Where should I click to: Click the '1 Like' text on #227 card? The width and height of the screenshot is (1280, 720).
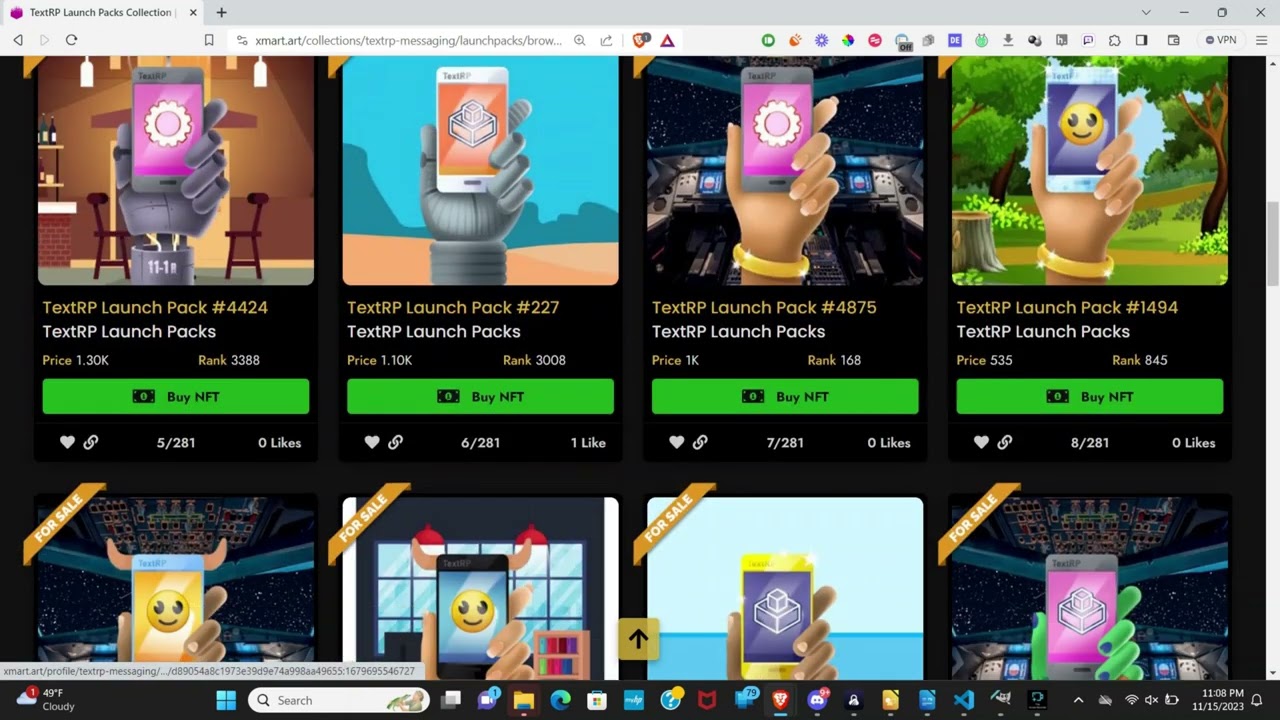(588, 442)
